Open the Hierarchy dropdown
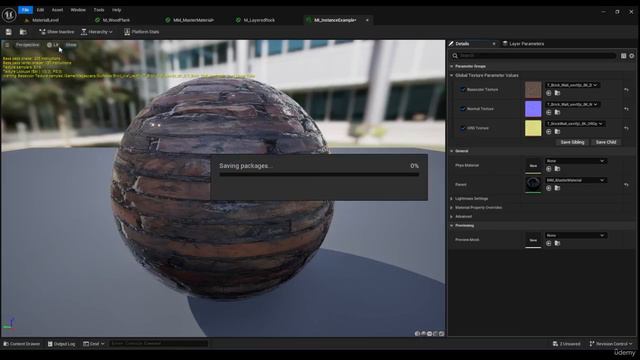Viewport: 640px width, 360px height. click(97, 32)
